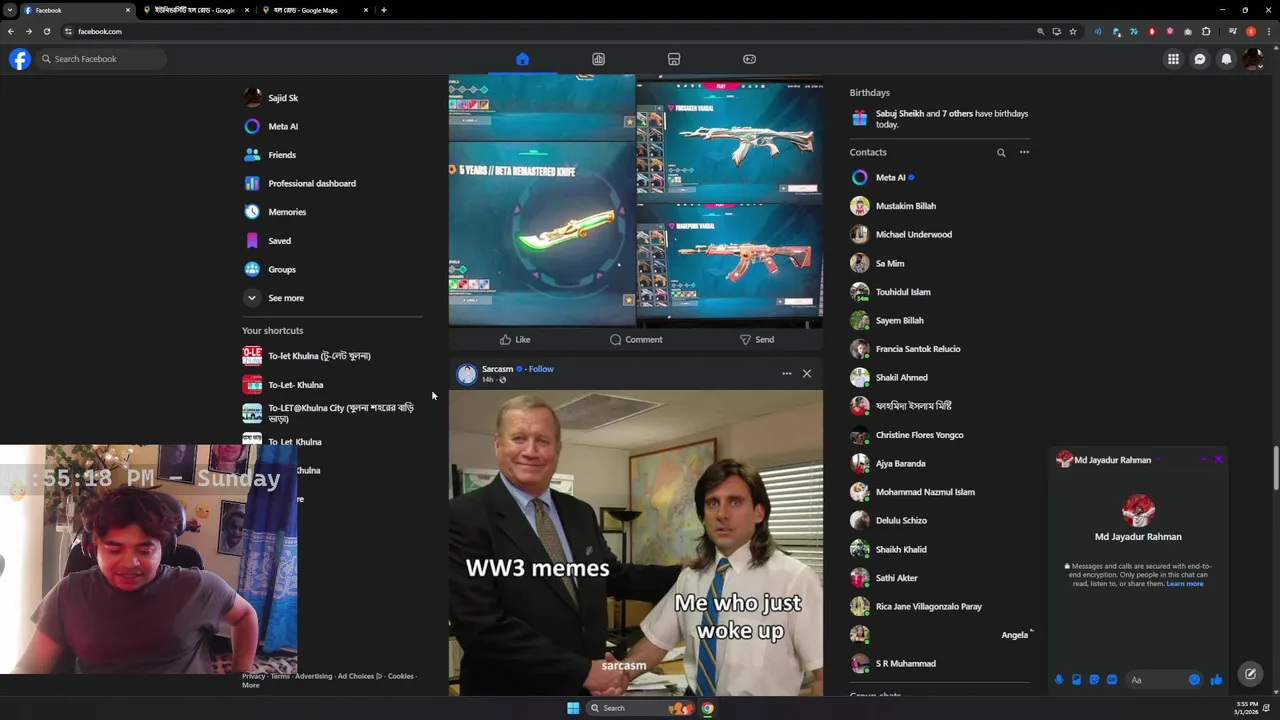Expand See more in left sidebar
The image size is (1280, 720).
pyautogui.click(x=332, y=298)
